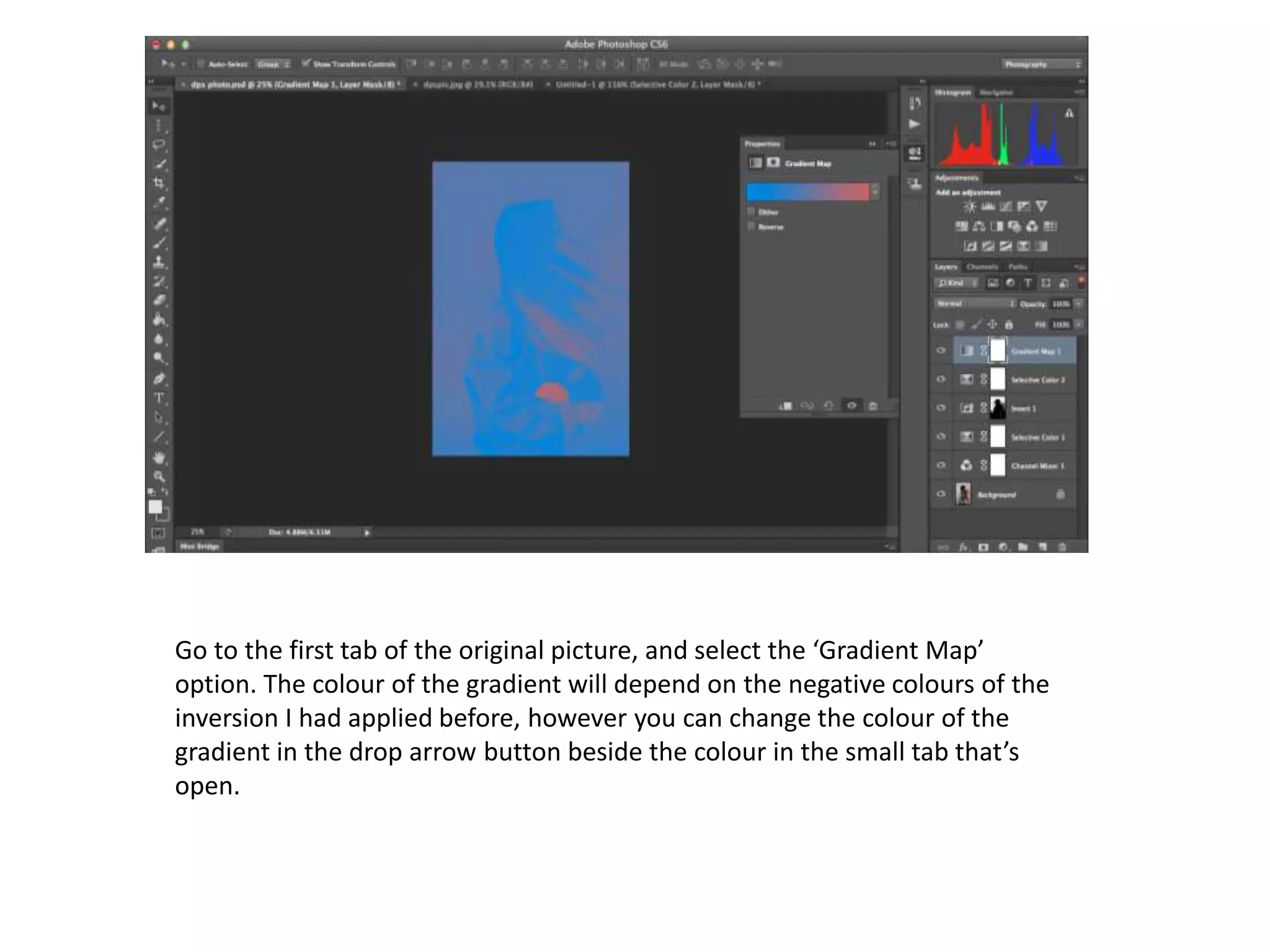Image resolution: width=1270 pixels, height=952 pixels.
Task: Open the Mini Bridge tab
Action: tap(199, 547)
